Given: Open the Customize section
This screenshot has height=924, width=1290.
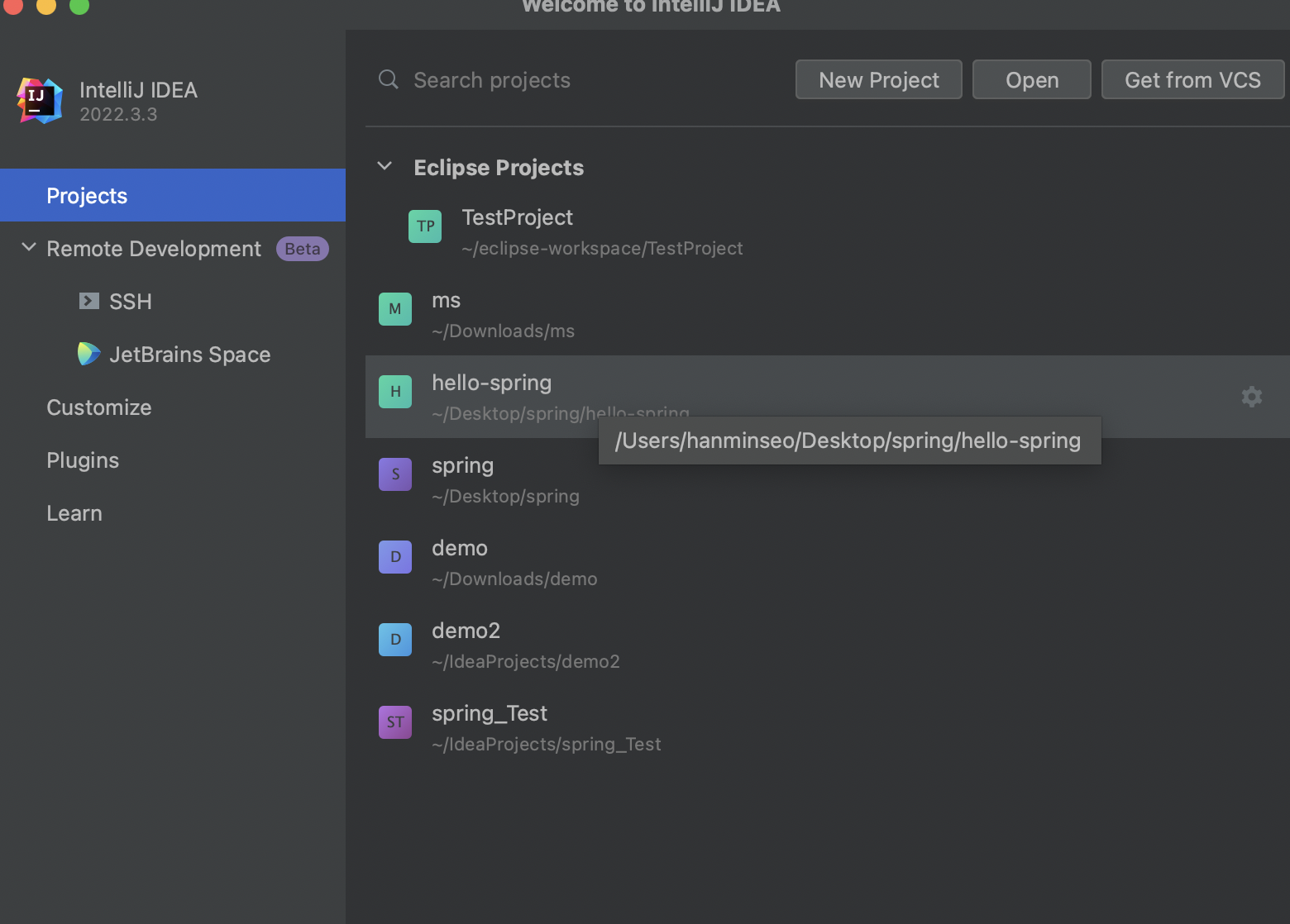Looking at the screenshot, I should point(99,407).
